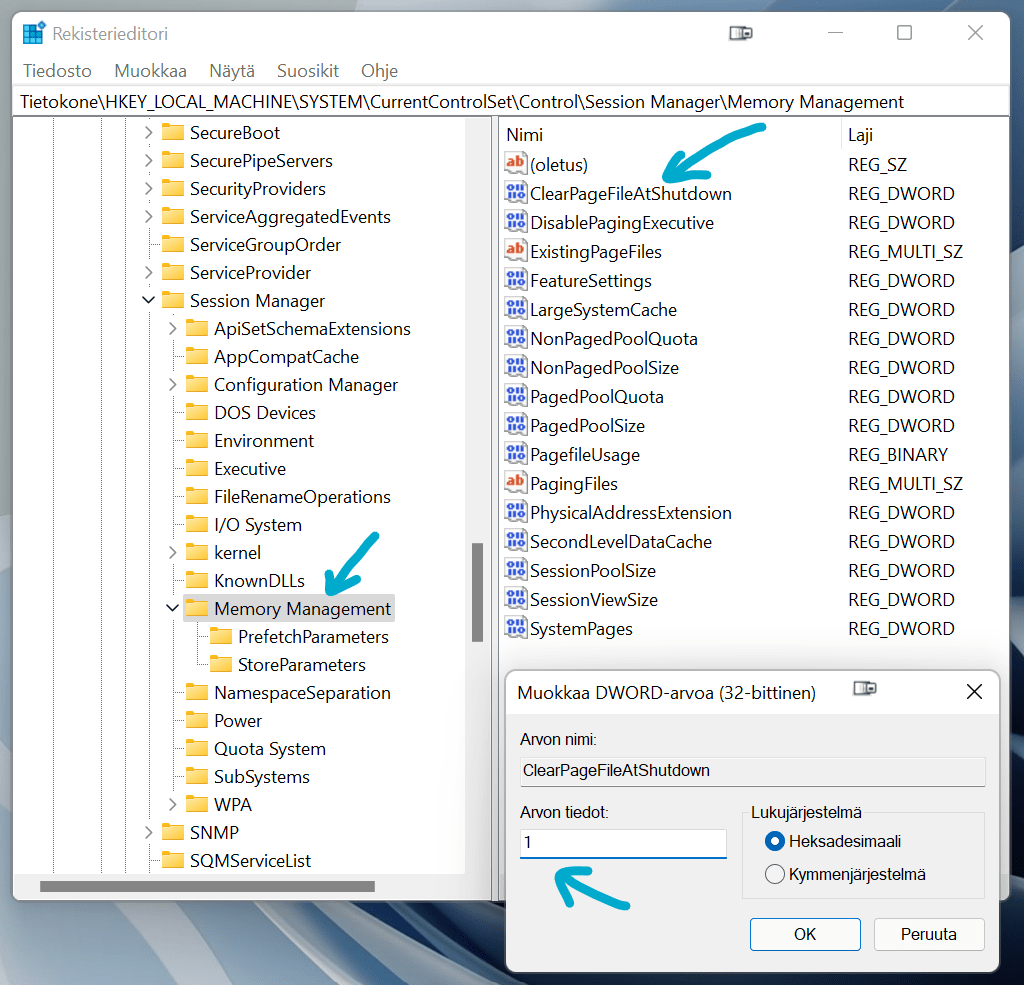The height and width of the screenshot is (985, 1024).
Task: Open the Tiedosto menu
Action: (57, 71)
